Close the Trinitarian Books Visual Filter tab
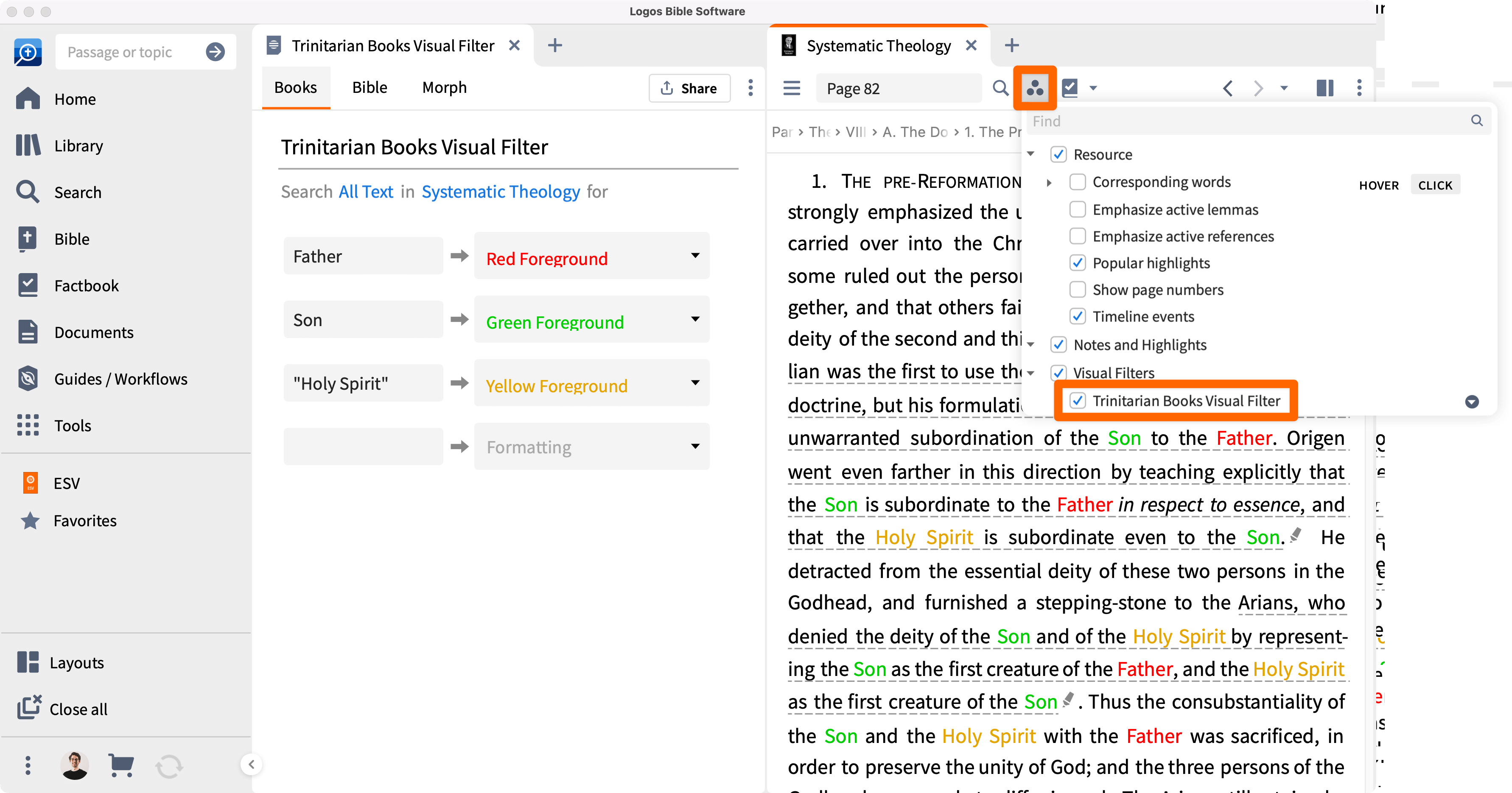The height and width of the screenshot is (793, 1512). (x=514, y=45)
